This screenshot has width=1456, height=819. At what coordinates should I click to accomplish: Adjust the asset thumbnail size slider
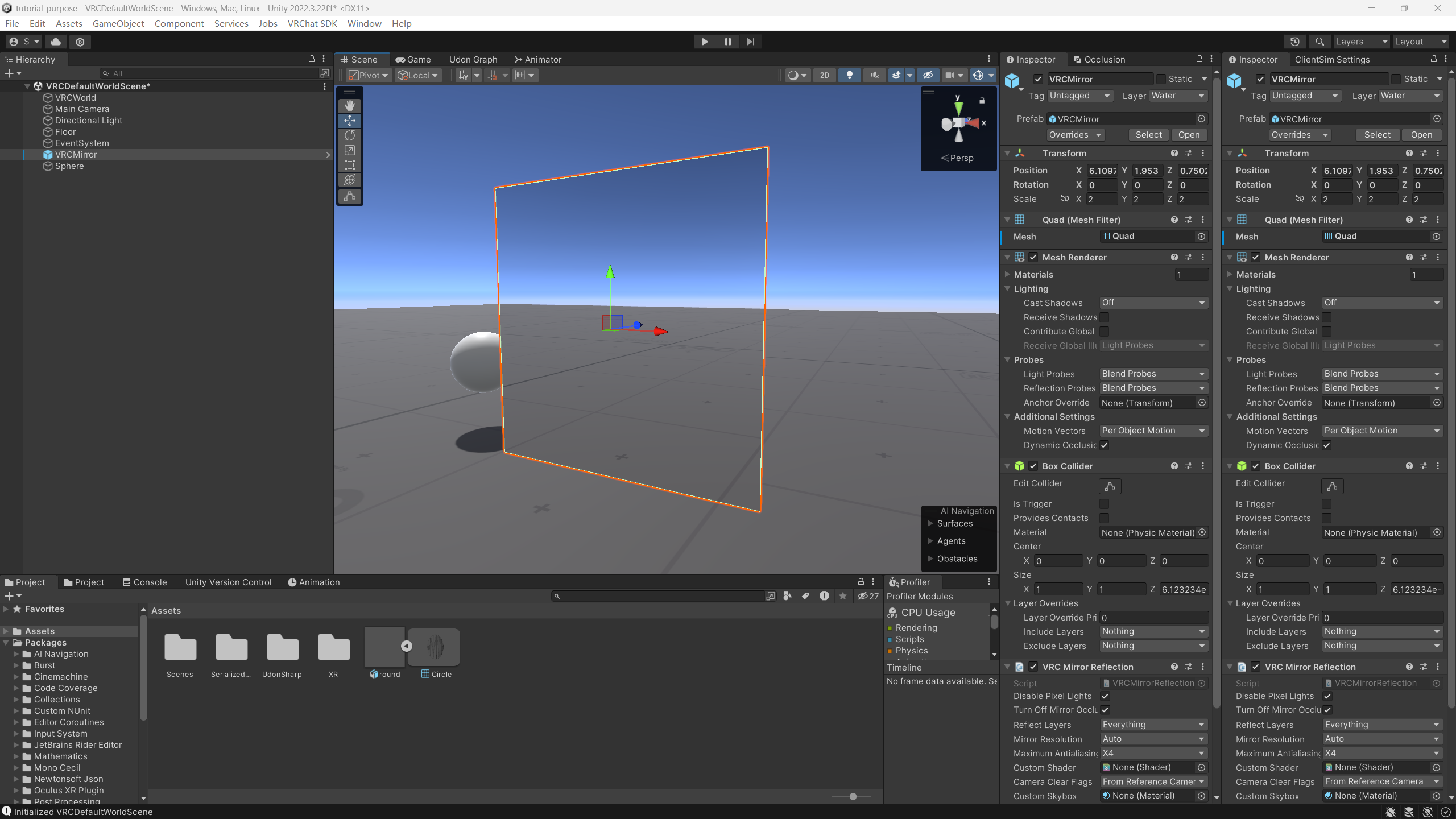click(851, 796)
